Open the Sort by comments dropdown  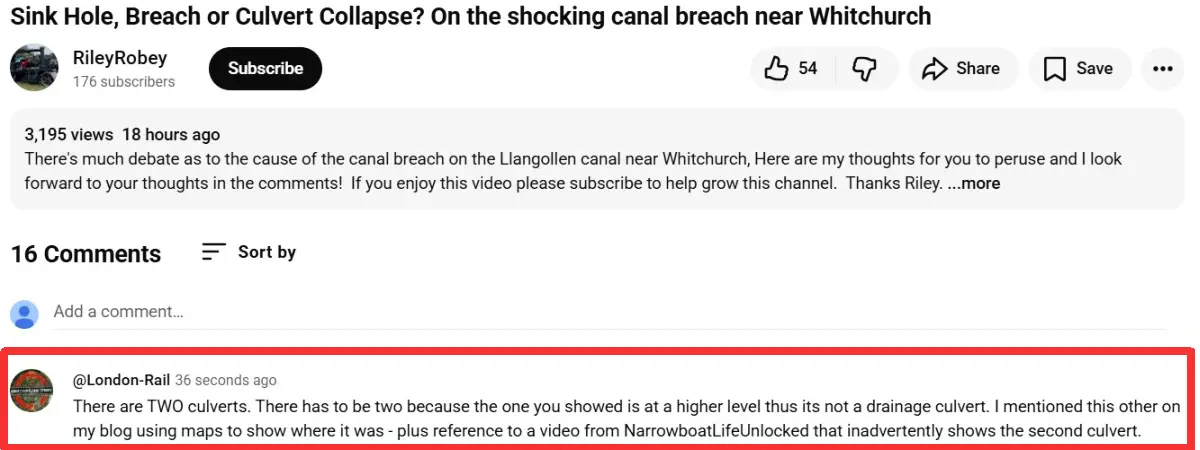click(x=249, y=252)
